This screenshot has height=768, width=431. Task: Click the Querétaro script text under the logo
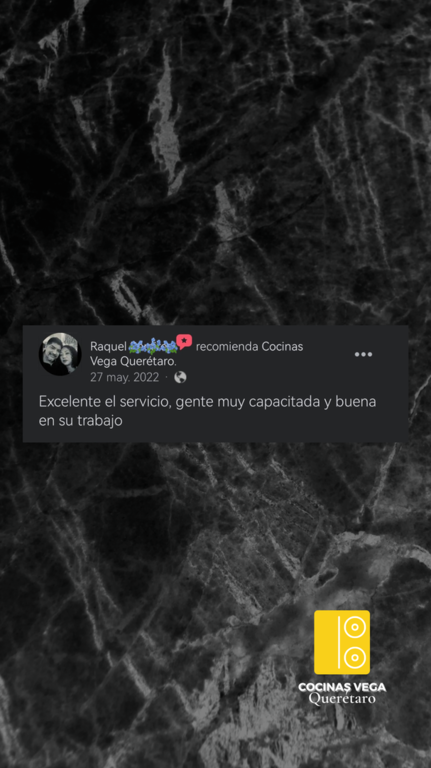tap(342, 698)
